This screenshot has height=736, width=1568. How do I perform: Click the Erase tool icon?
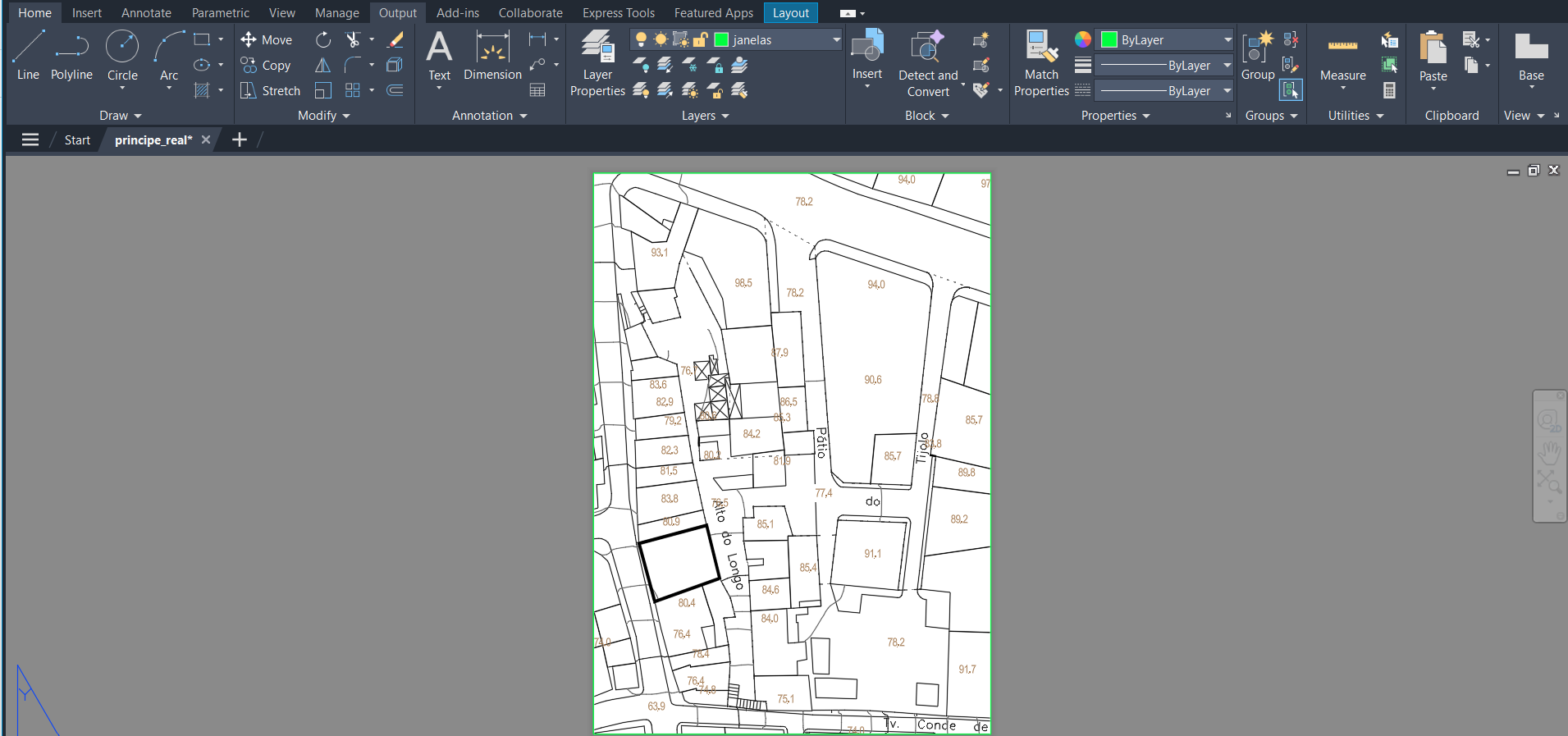395,39
